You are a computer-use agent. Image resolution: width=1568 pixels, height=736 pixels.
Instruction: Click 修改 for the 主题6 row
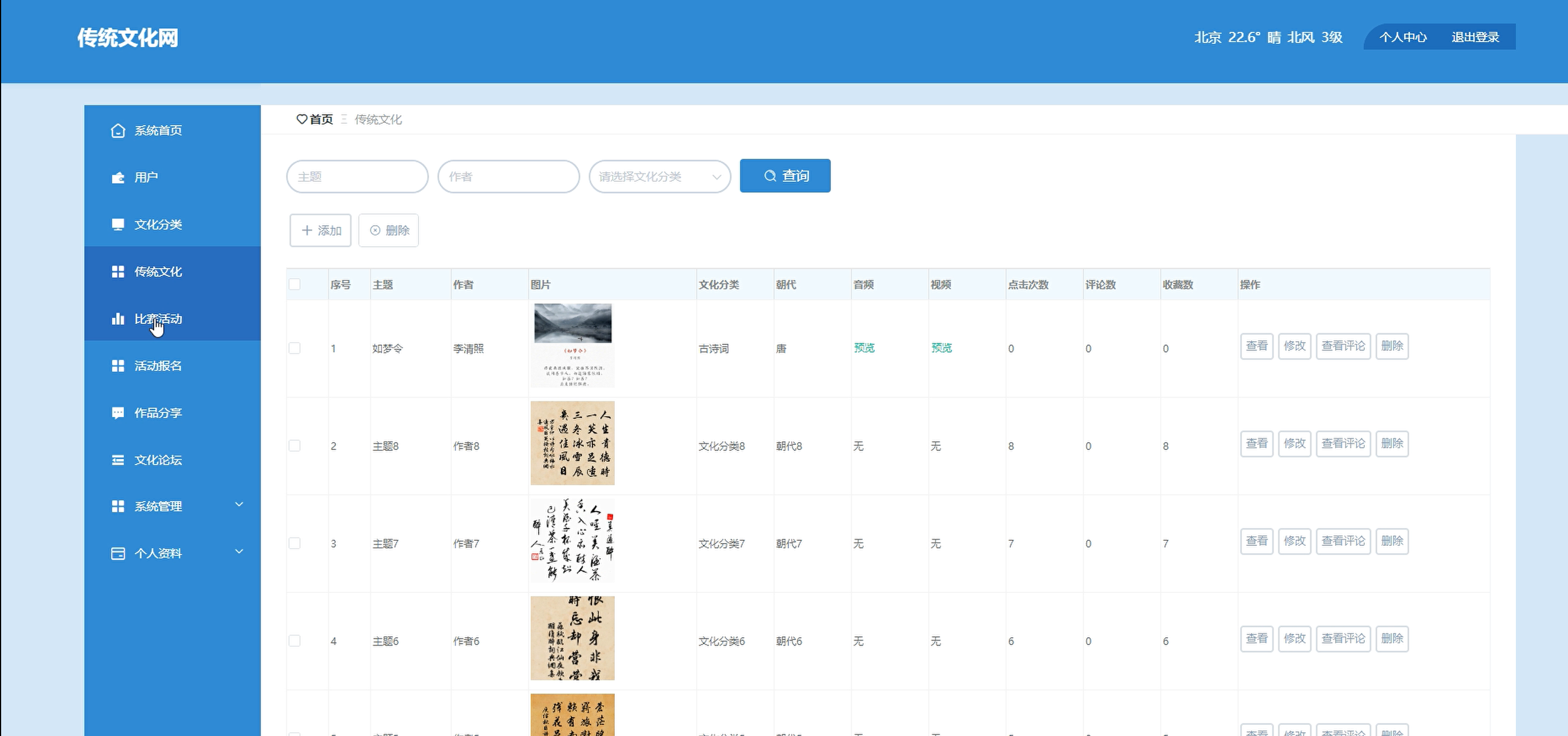(1295, 638)
